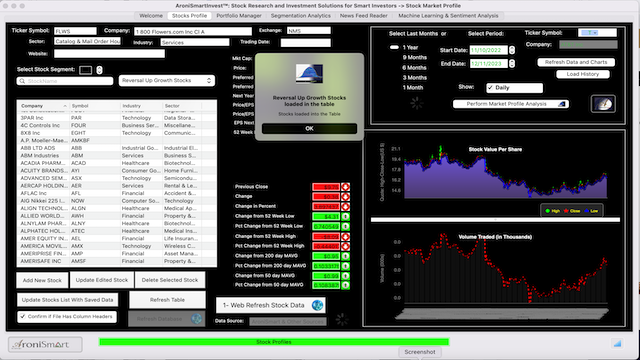
Task: Open the Welcome tab
Action: 151,16
